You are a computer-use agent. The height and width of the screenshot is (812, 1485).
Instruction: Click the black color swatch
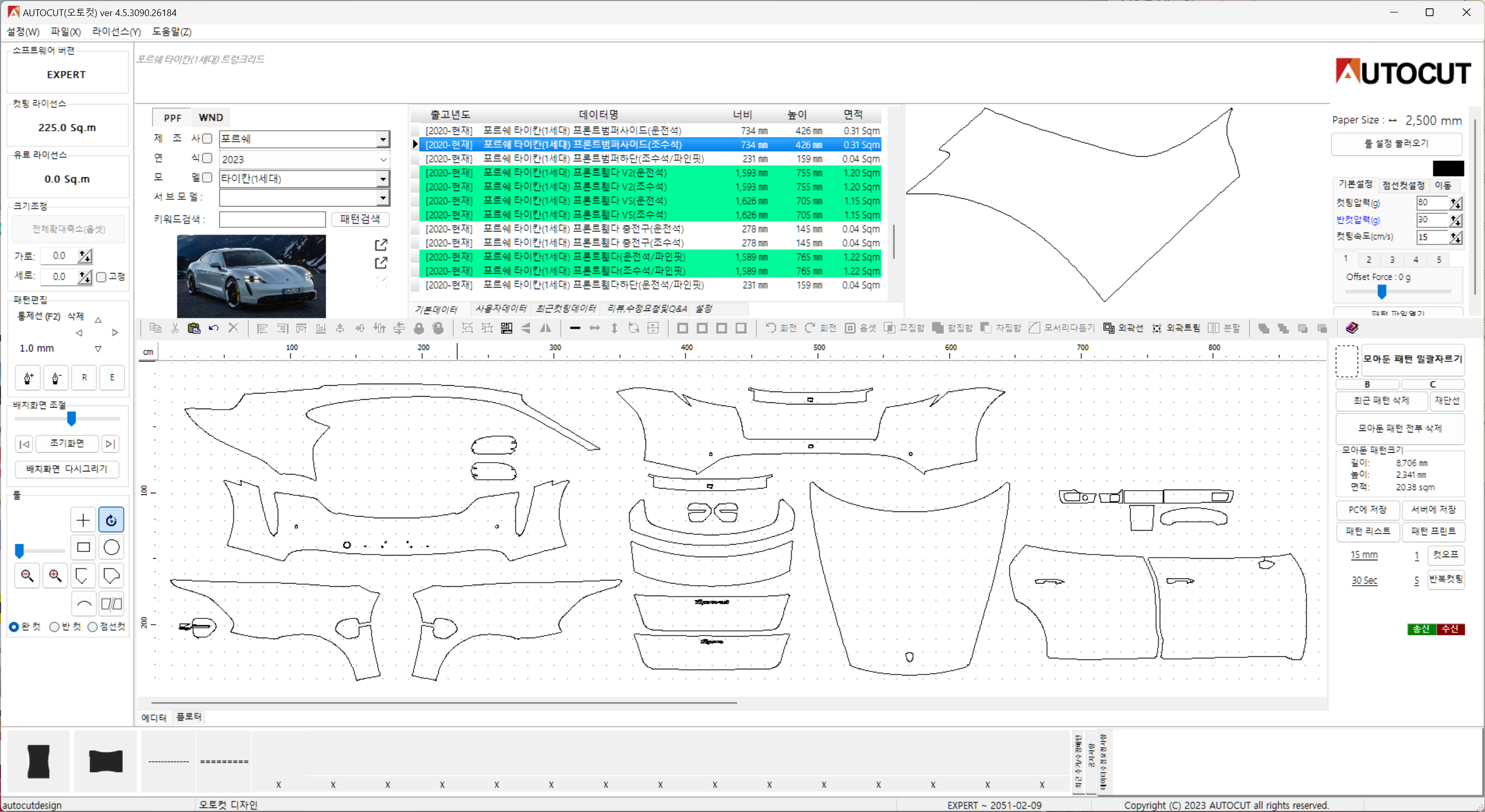pos(1448,169)
